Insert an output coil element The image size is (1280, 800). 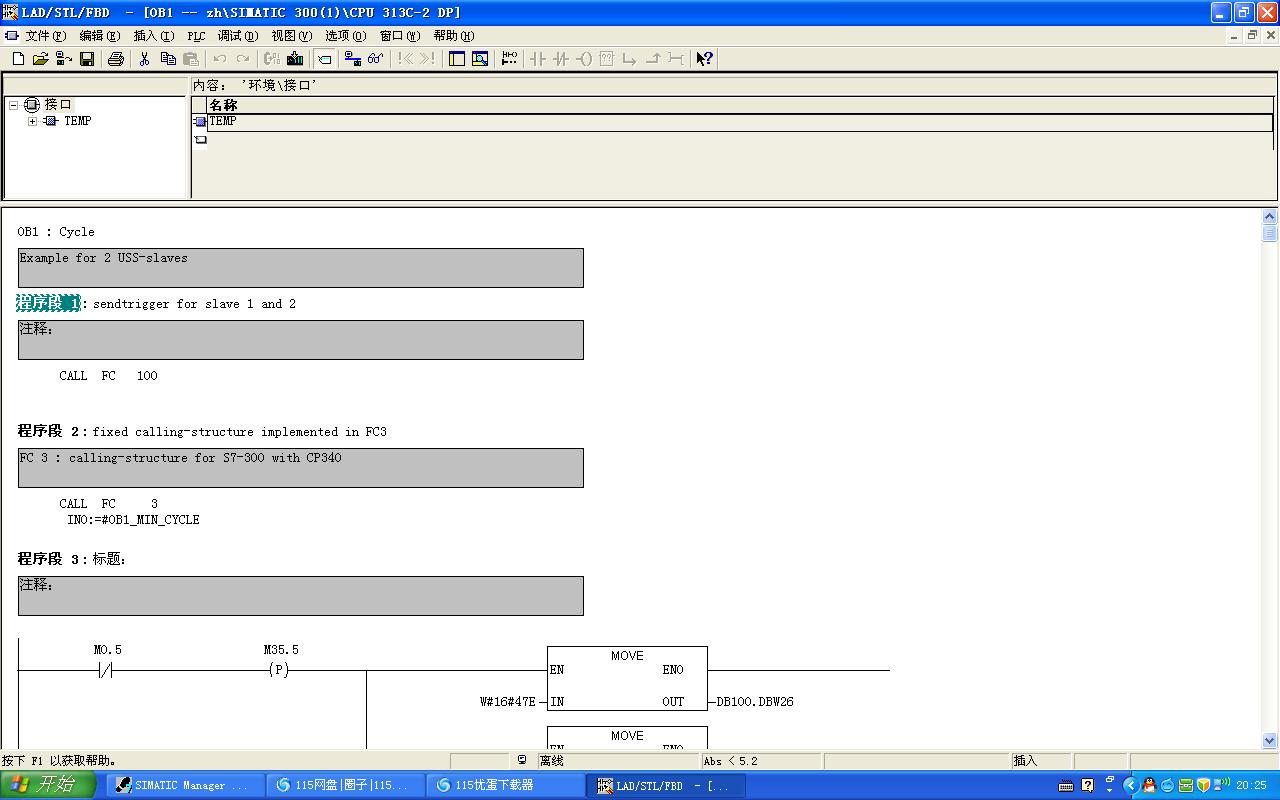[x=584, y=59]
